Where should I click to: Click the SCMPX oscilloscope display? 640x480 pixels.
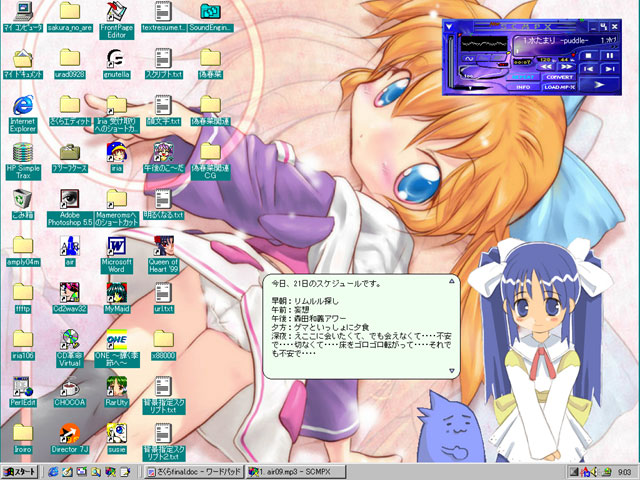pos(484,43)
